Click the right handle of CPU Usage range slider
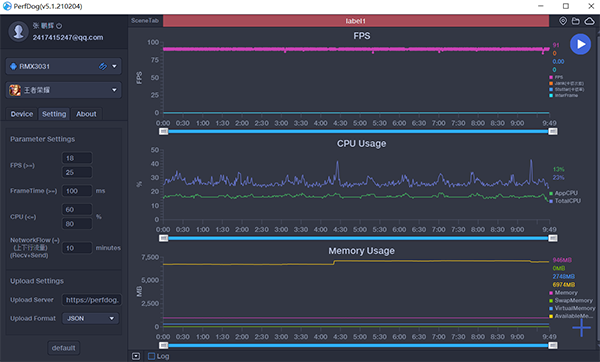 coord(553,238)
